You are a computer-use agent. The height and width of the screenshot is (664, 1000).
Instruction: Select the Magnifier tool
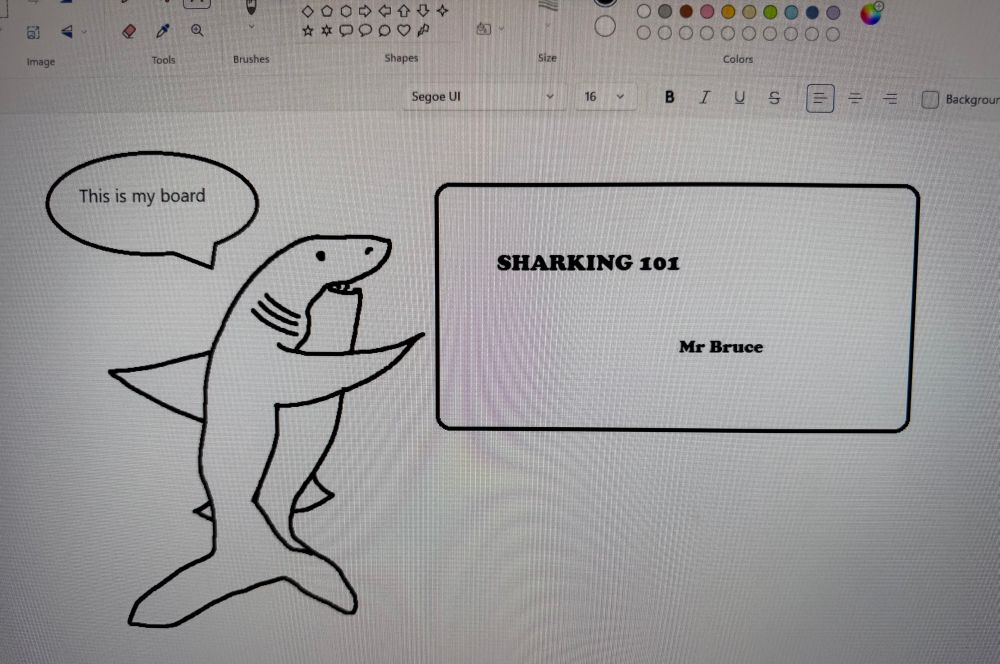pyautogui.click(x=196, y=30)
